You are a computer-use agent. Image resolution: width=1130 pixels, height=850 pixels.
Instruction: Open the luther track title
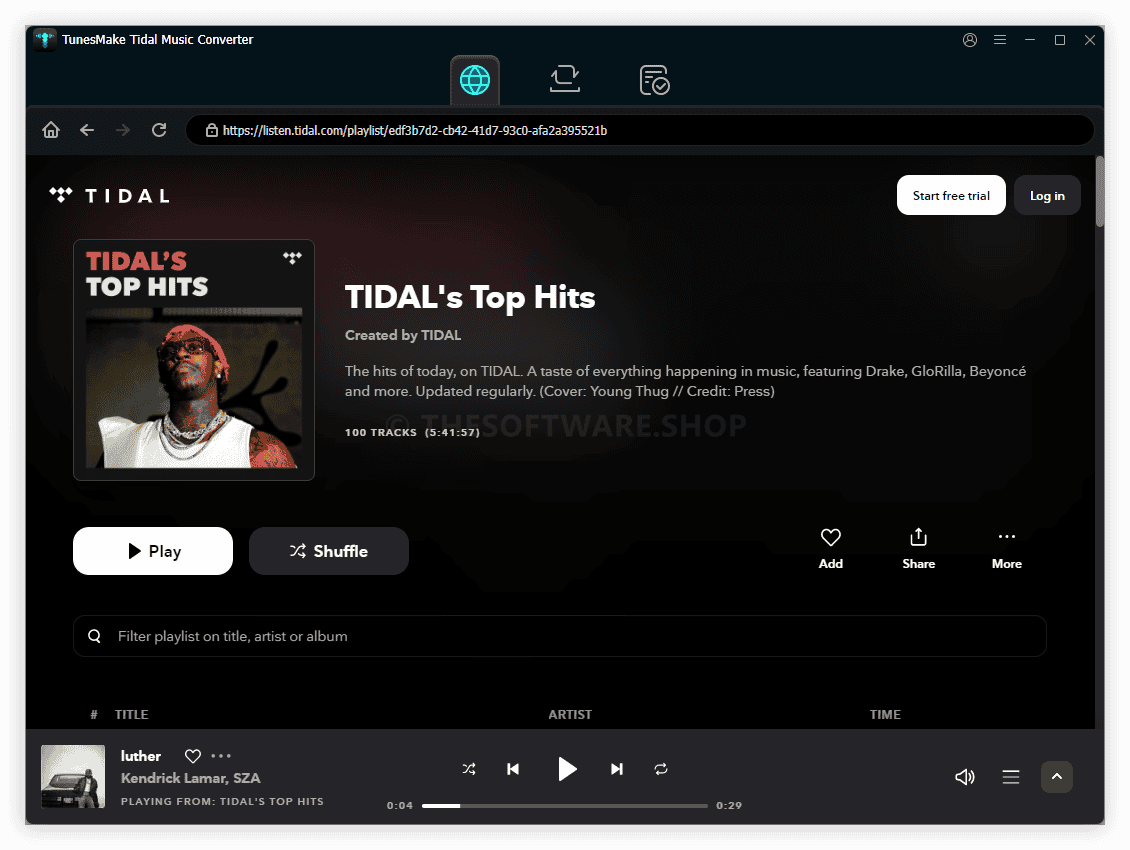(141, 756)
